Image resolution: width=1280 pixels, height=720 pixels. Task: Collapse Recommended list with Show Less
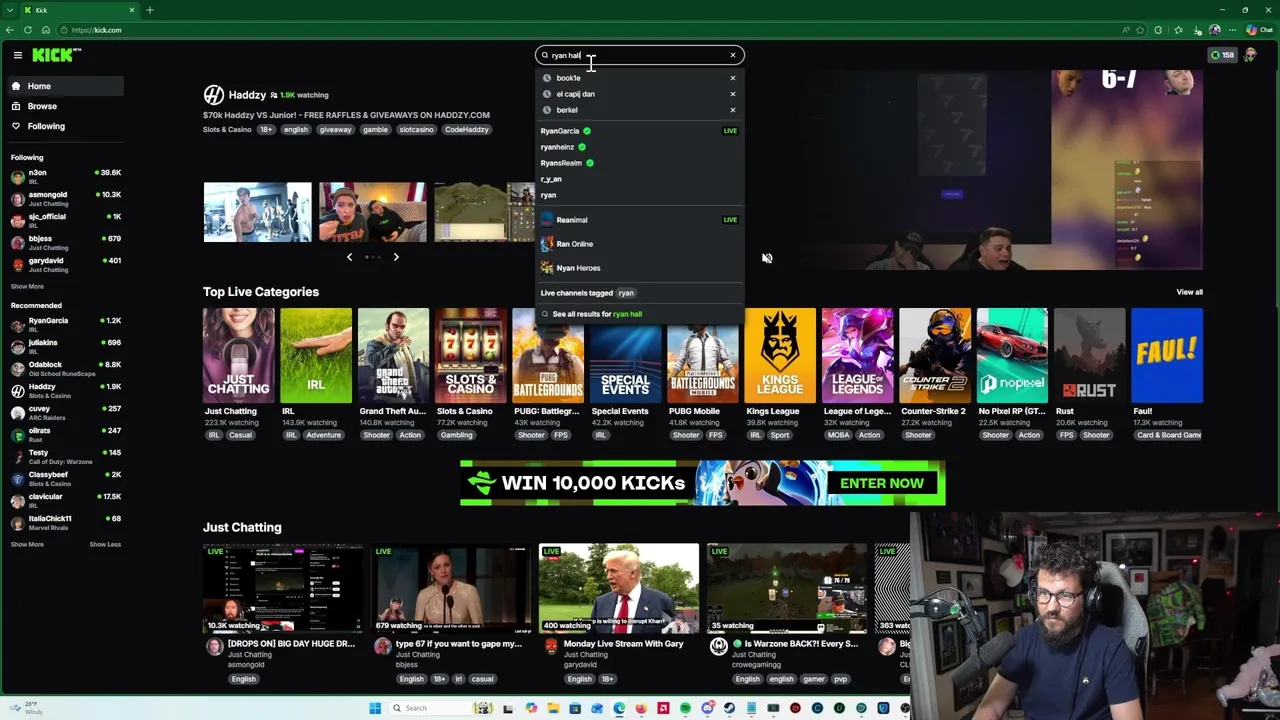coord(105,544)
